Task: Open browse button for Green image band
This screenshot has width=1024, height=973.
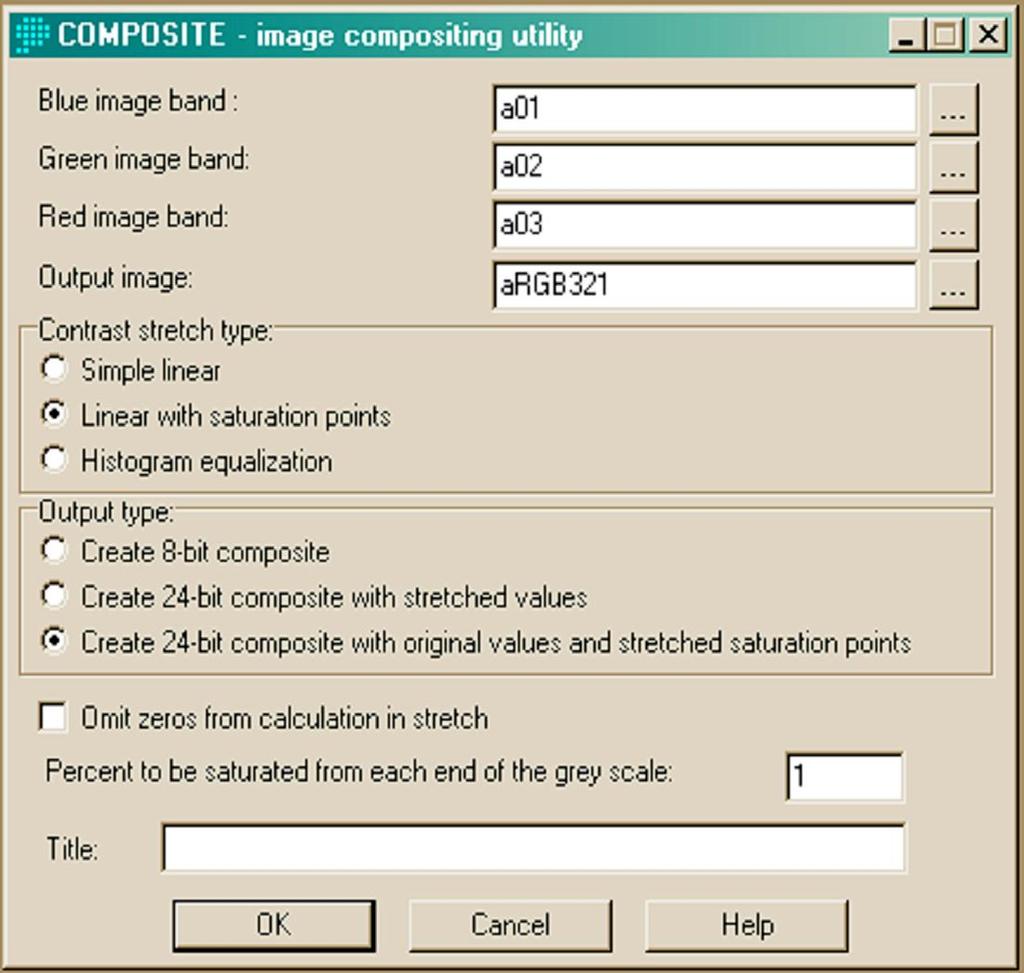Action: (953, 168)
